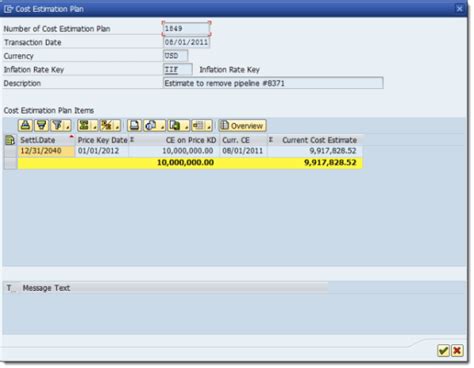Open the Subtotals menu button
Viewport: 474px width, 368px height.
click(x=110, y=125)
